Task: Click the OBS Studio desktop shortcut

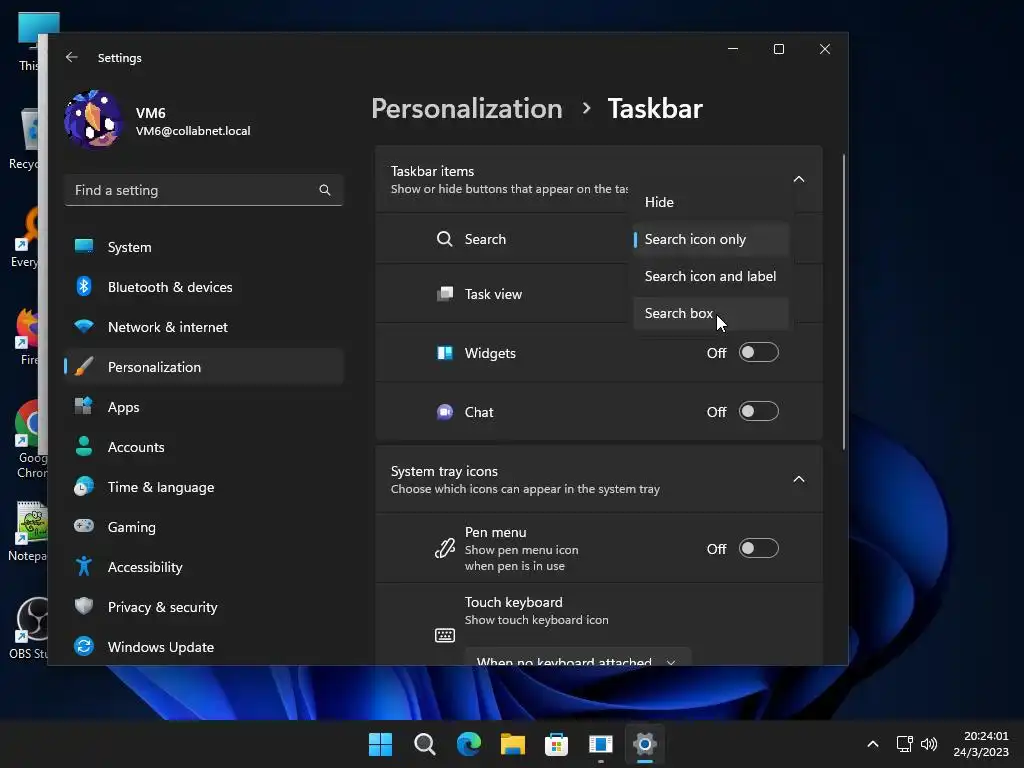Action: [28, 628]
